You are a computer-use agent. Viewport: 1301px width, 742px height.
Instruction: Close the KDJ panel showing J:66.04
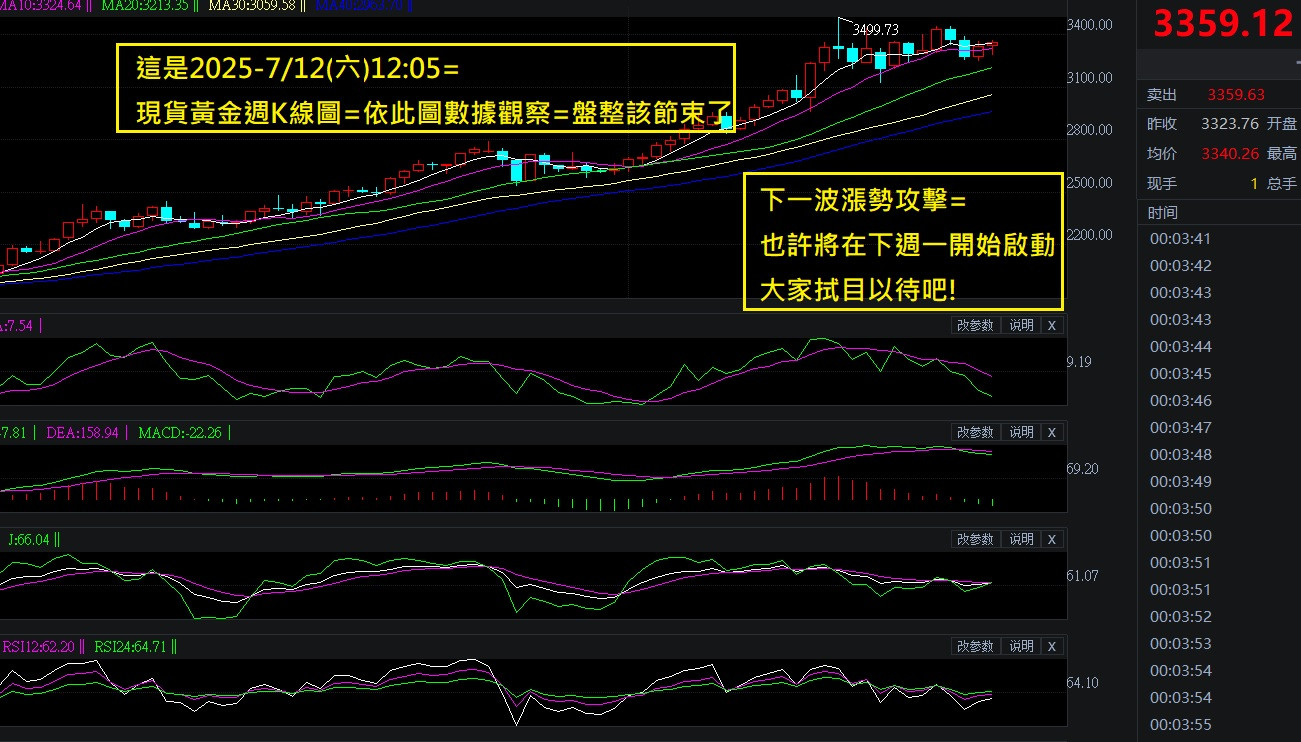pyautogui.click(x=1051, y=539)
